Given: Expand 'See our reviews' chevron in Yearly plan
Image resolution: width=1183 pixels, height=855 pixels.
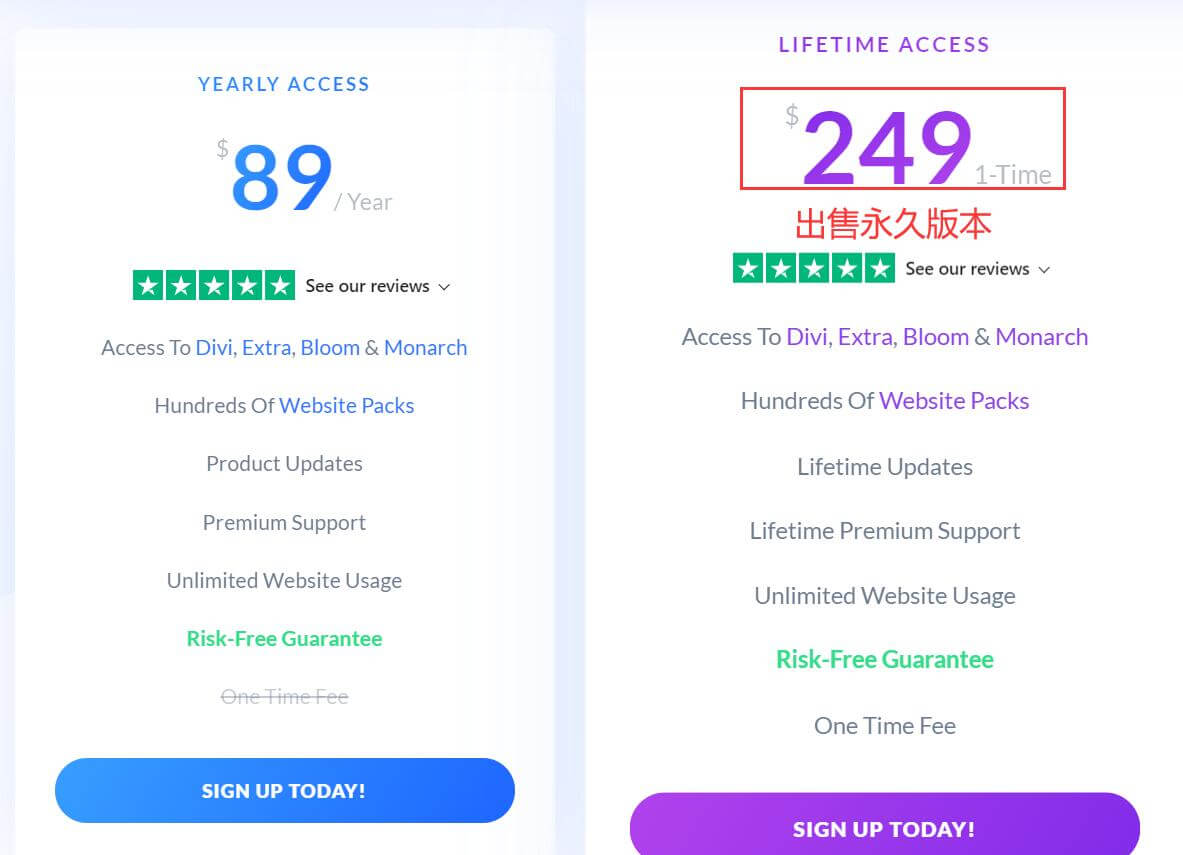Looking at the screenshot, I should tap(445, 287).
